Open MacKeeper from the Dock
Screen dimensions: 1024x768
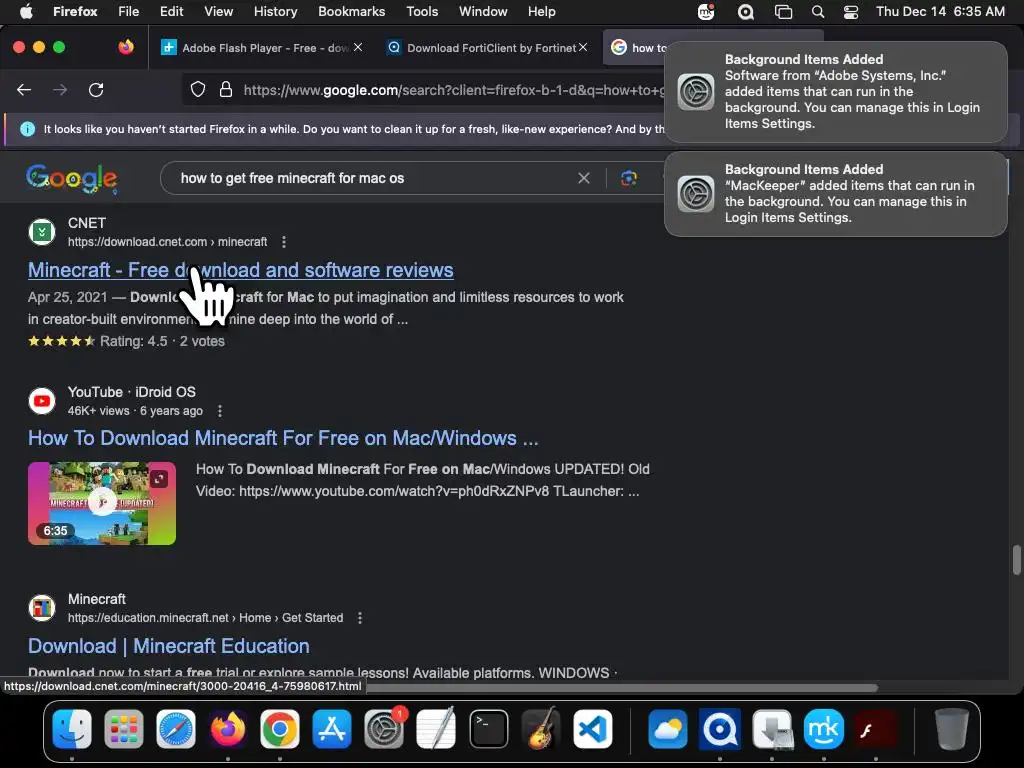(x=824, y=729)
